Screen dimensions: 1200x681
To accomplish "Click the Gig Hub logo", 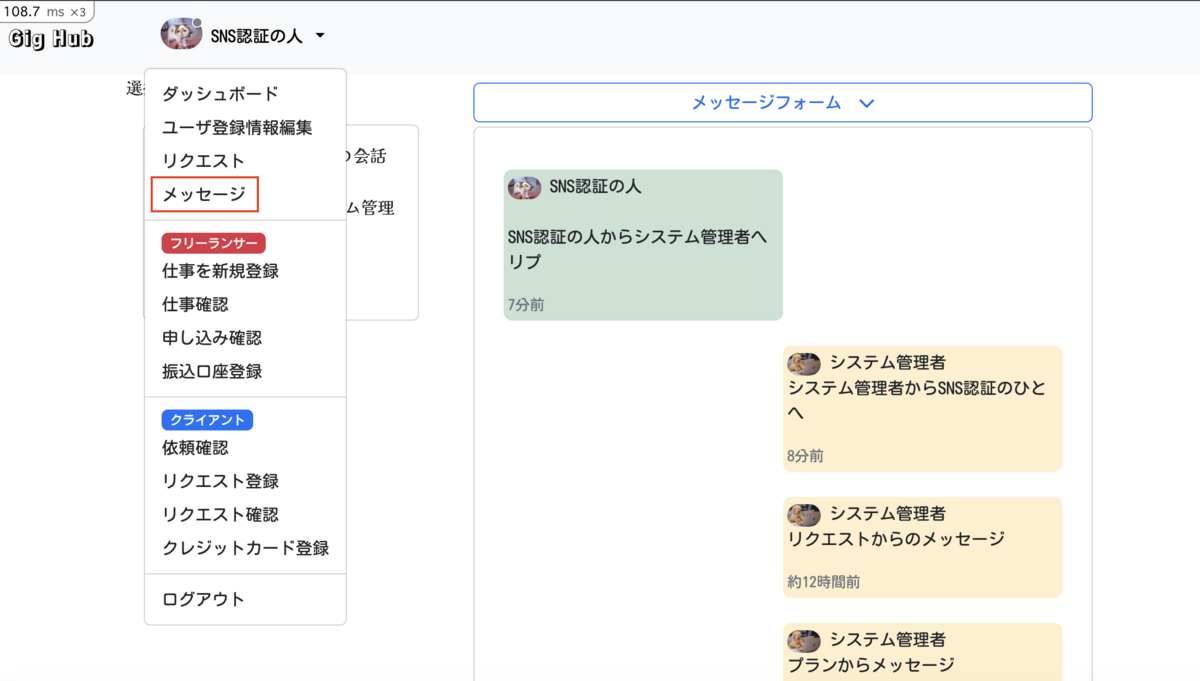I will coord(50,38).
